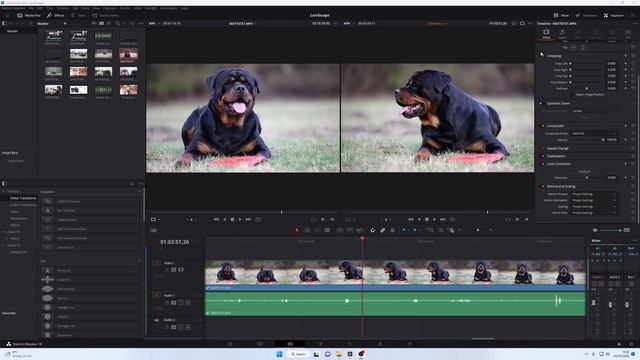
Task: Open Timeline View Options icon
Action: [153, 230]
